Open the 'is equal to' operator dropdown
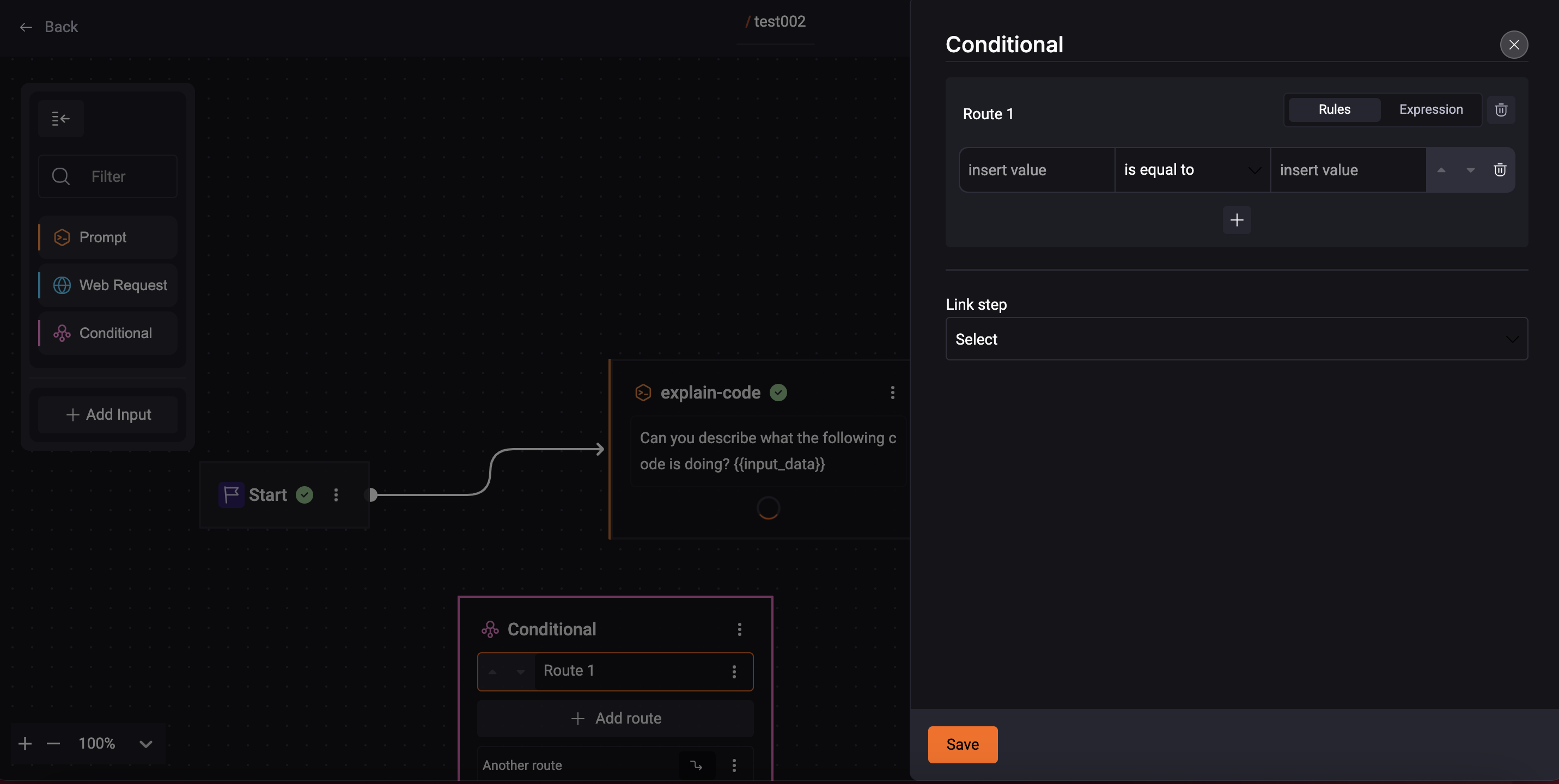The image size is (1559, 784). click(x=1192, y=170)
